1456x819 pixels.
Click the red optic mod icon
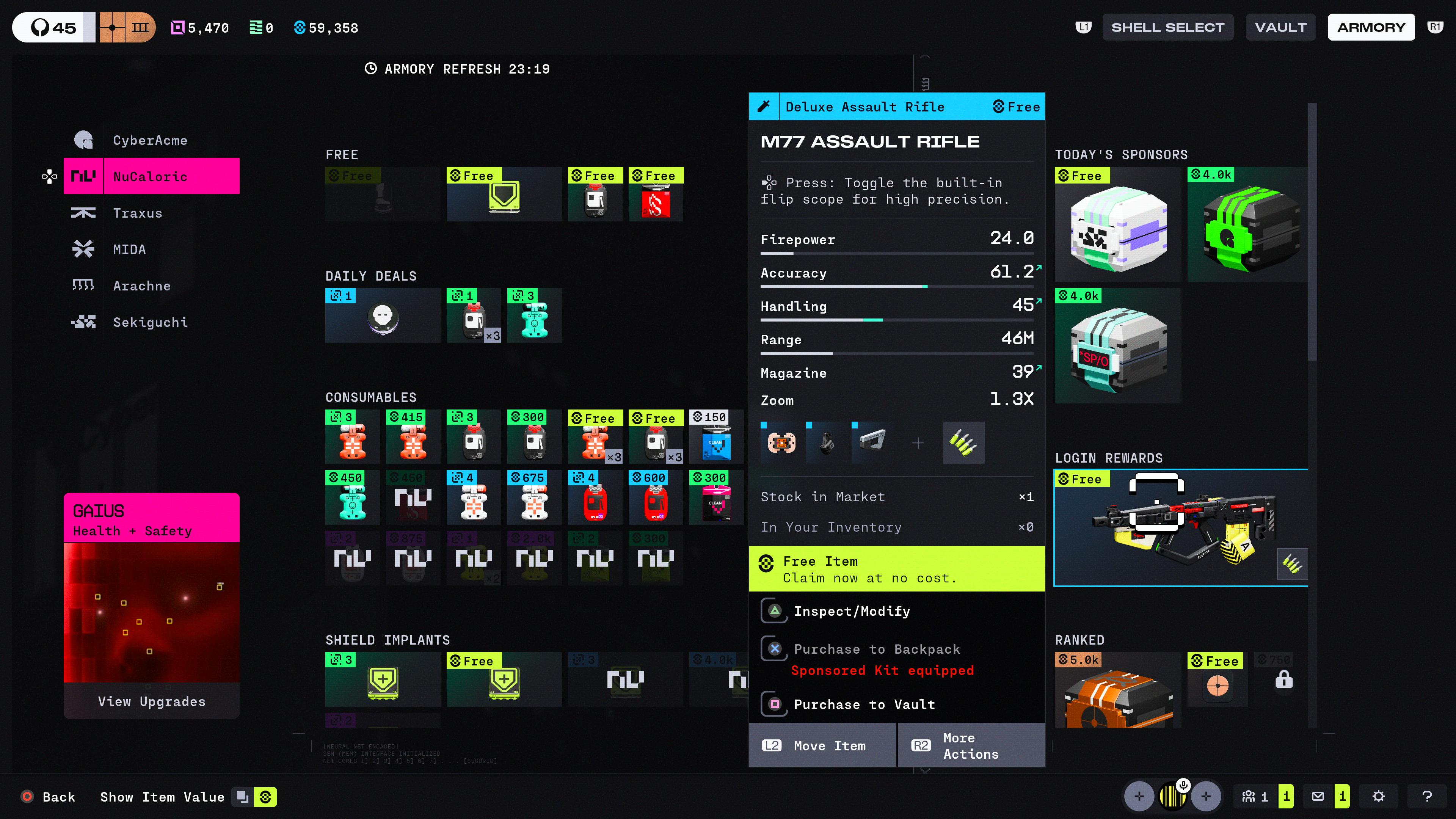(x=781, y=442)
